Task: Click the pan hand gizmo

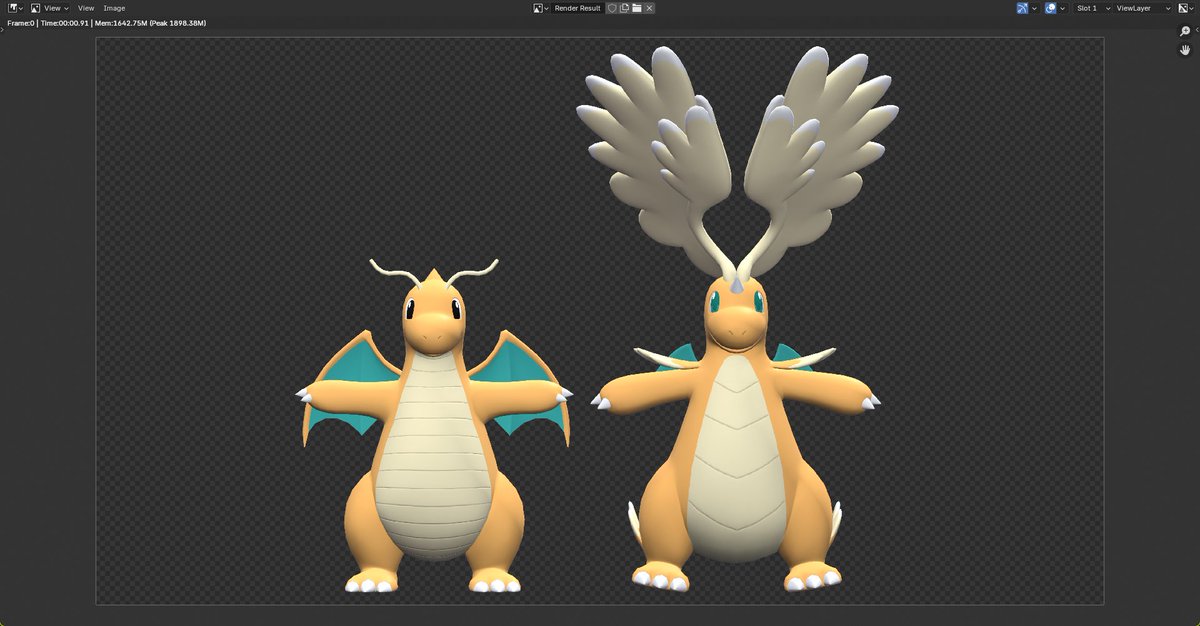Action: pyautogui.click(x=1185, y=50)
